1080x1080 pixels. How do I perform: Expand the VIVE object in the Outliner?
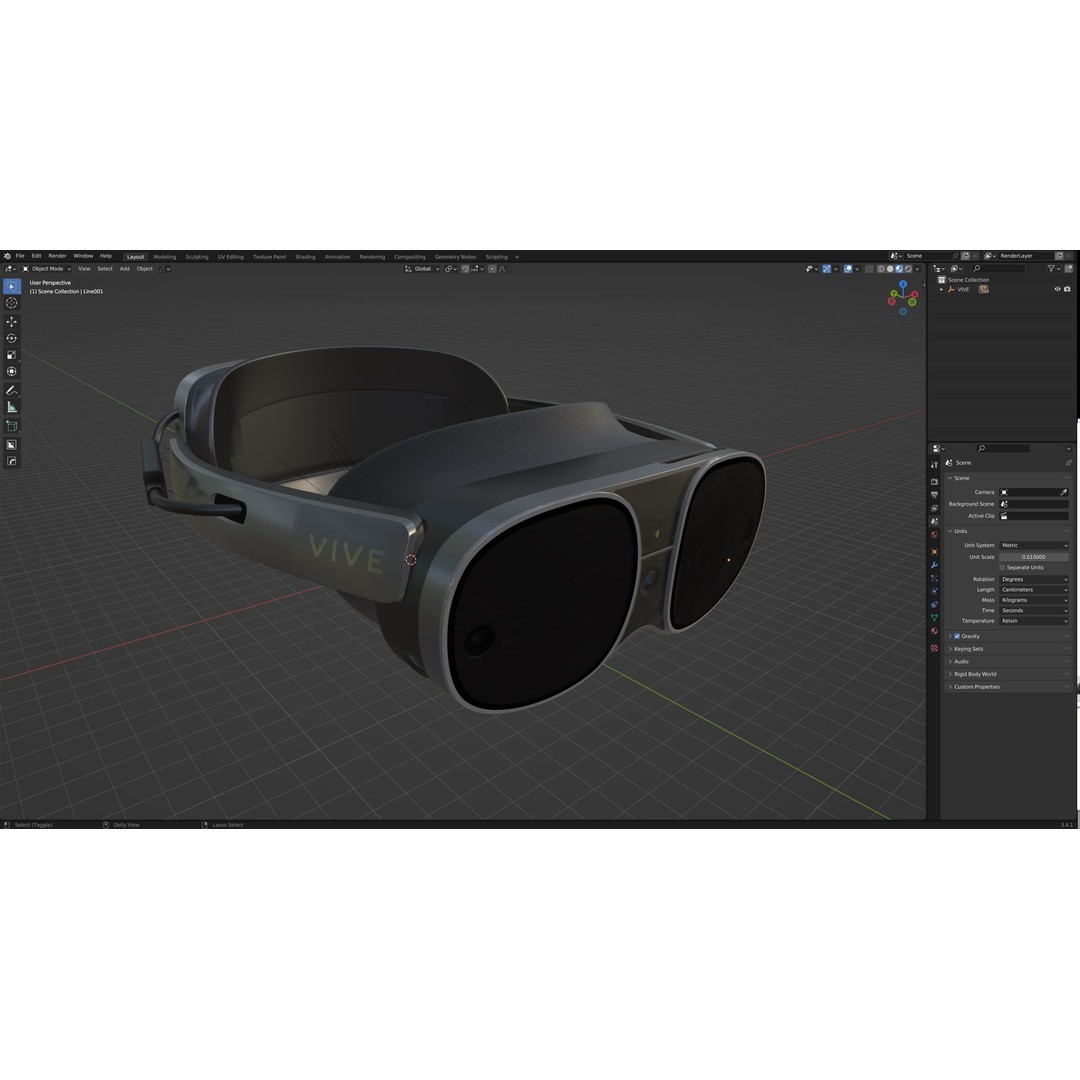pos(941,290)
